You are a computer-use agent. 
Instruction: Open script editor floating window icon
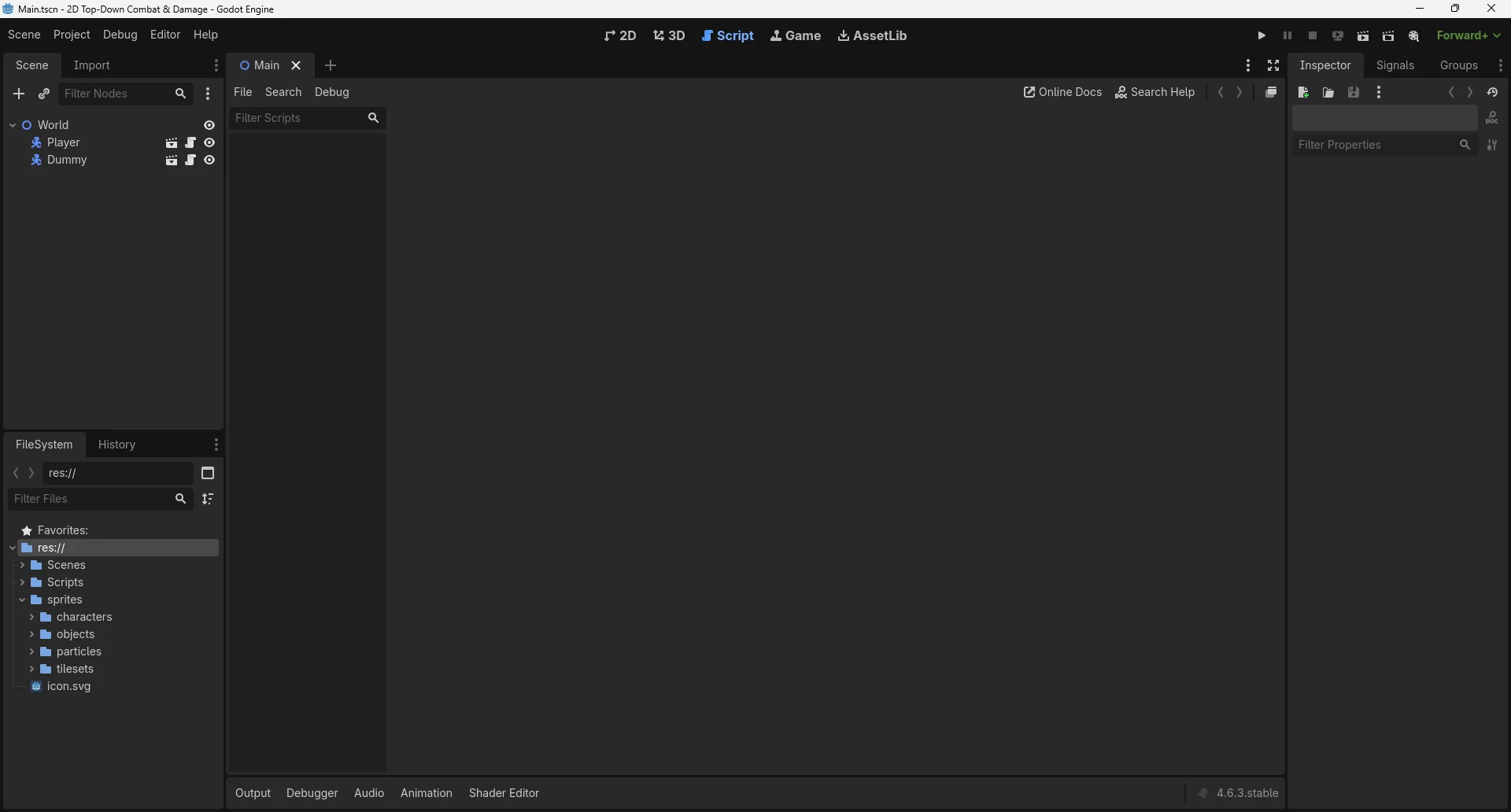[x=1271, y=92]
